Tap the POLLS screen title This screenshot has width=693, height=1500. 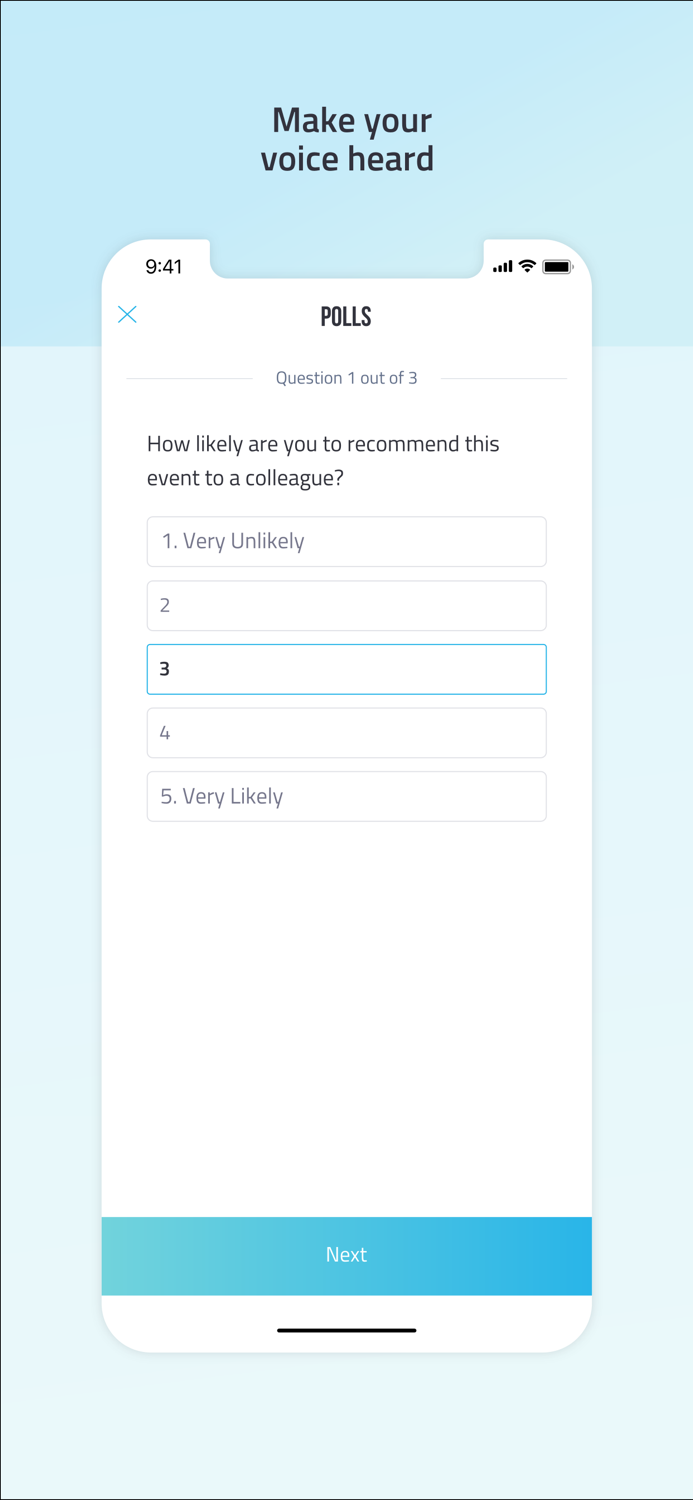click(x=346, y=317)
